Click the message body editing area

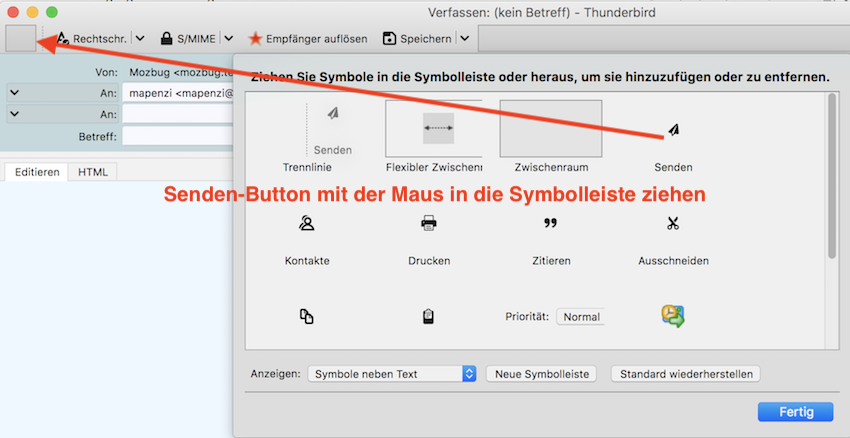pos(117,309)
